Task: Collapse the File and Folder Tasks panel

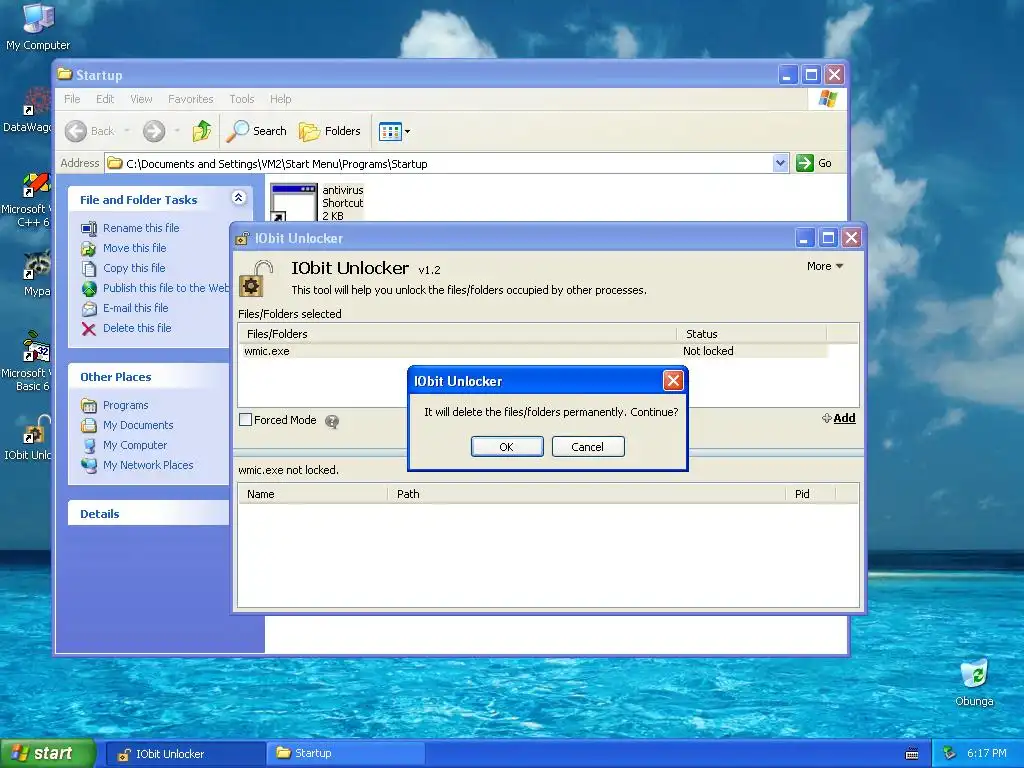Action: [238, 198]
